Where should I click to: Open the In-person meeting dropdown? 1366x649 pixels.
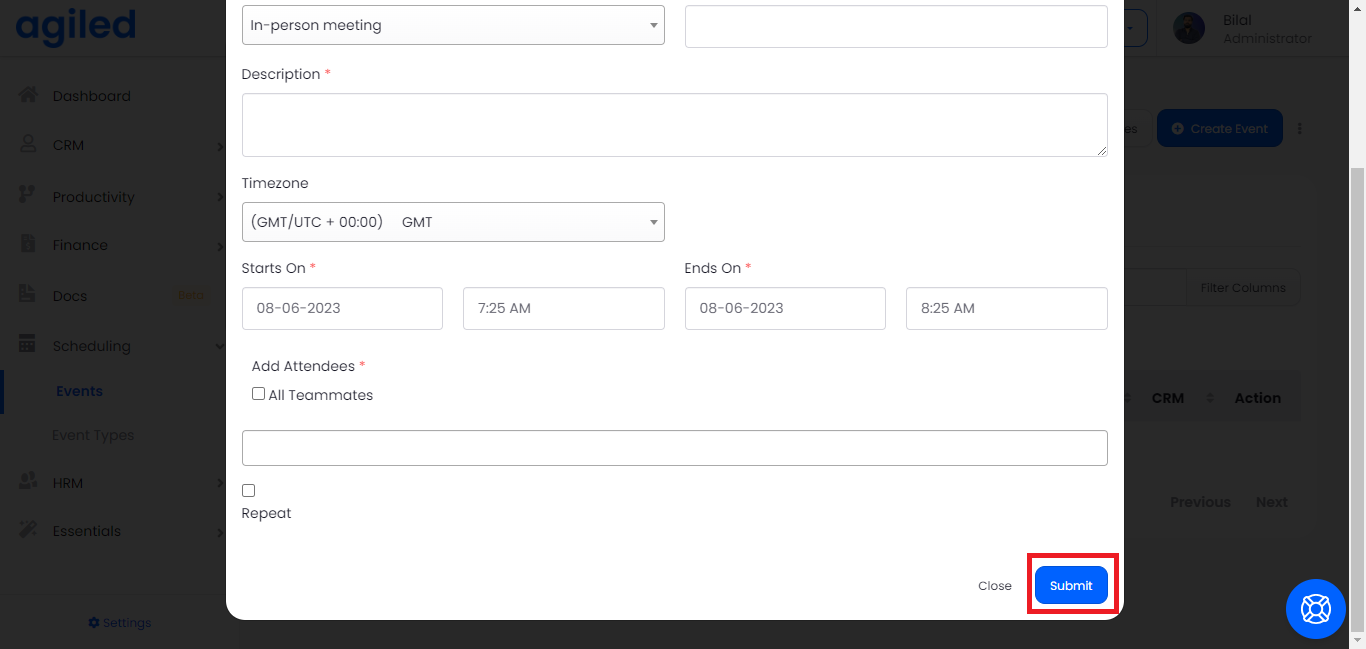[453, 25]
